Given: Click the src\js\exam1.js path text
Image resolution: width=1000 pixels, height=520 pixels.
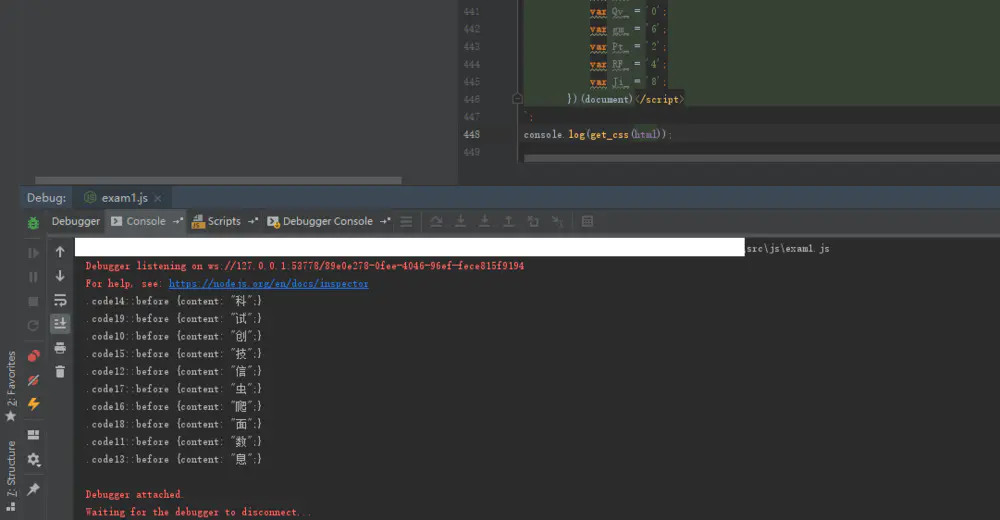Looking at the screenshot, I should tap(788, 249).
